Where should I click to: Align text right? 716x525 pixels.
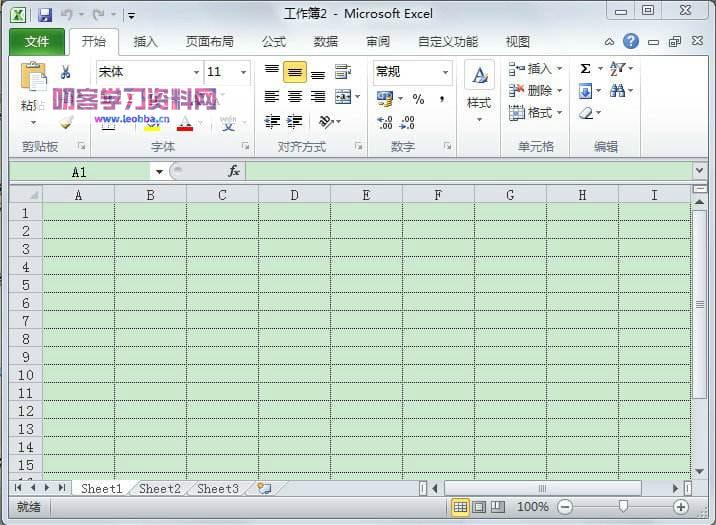(318, 96)
